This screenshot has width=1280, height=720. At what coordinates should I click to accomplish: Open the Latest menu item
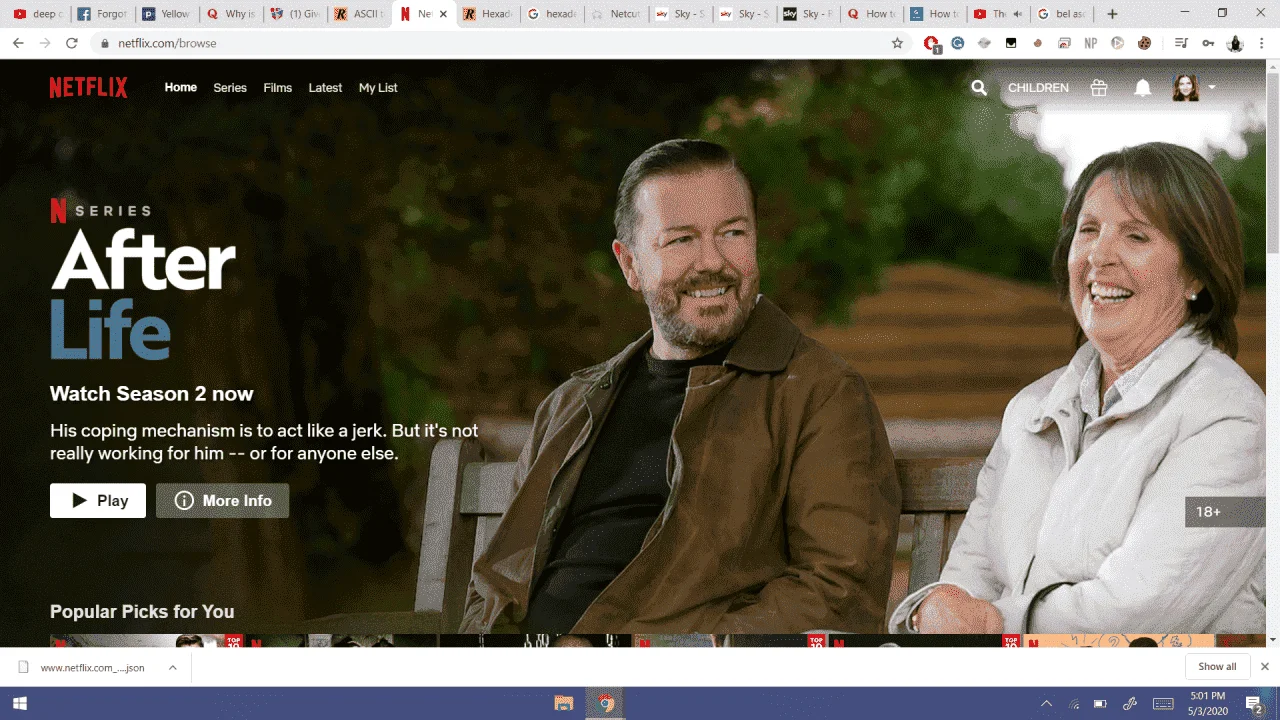tap(325, 88)
